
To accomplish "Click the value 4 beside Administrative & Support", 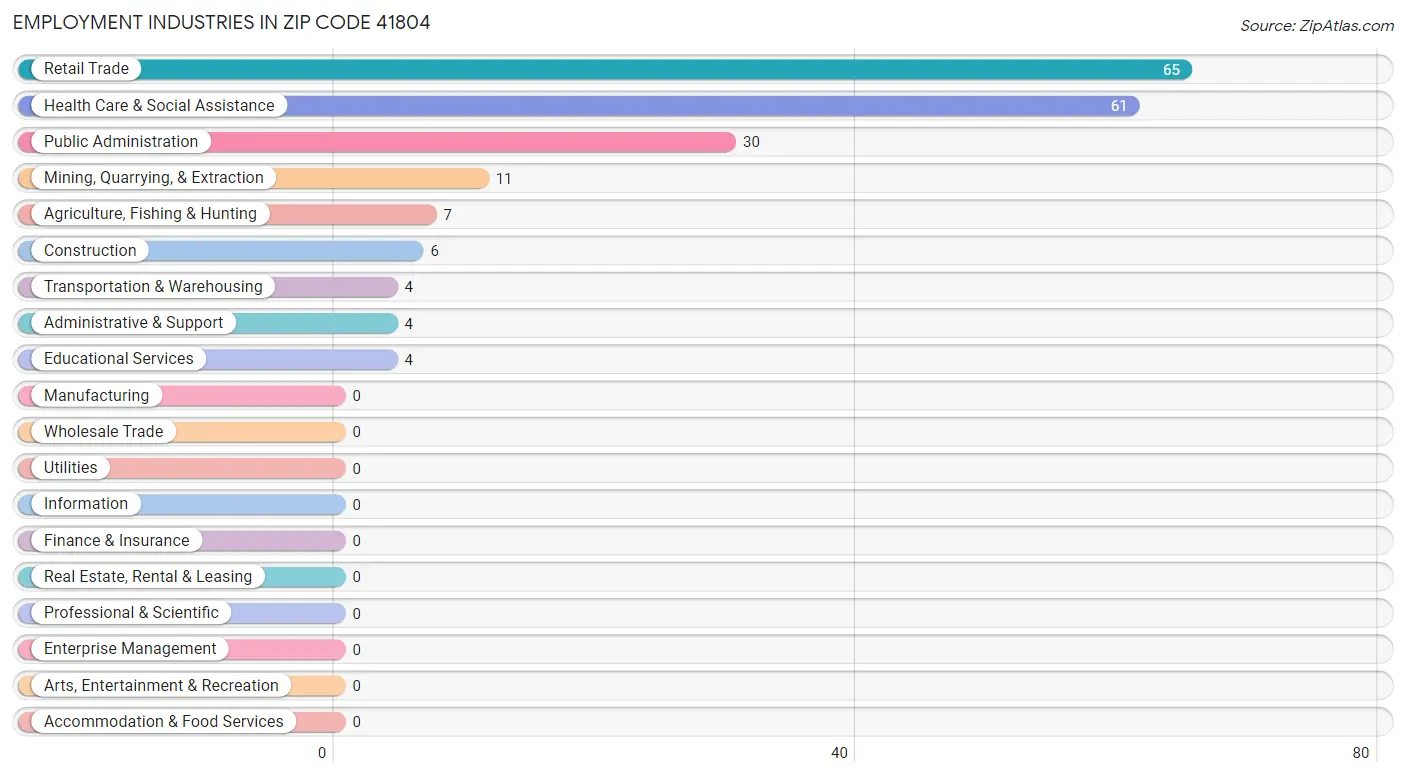I will pyautogui.click(x=409, y=323).
